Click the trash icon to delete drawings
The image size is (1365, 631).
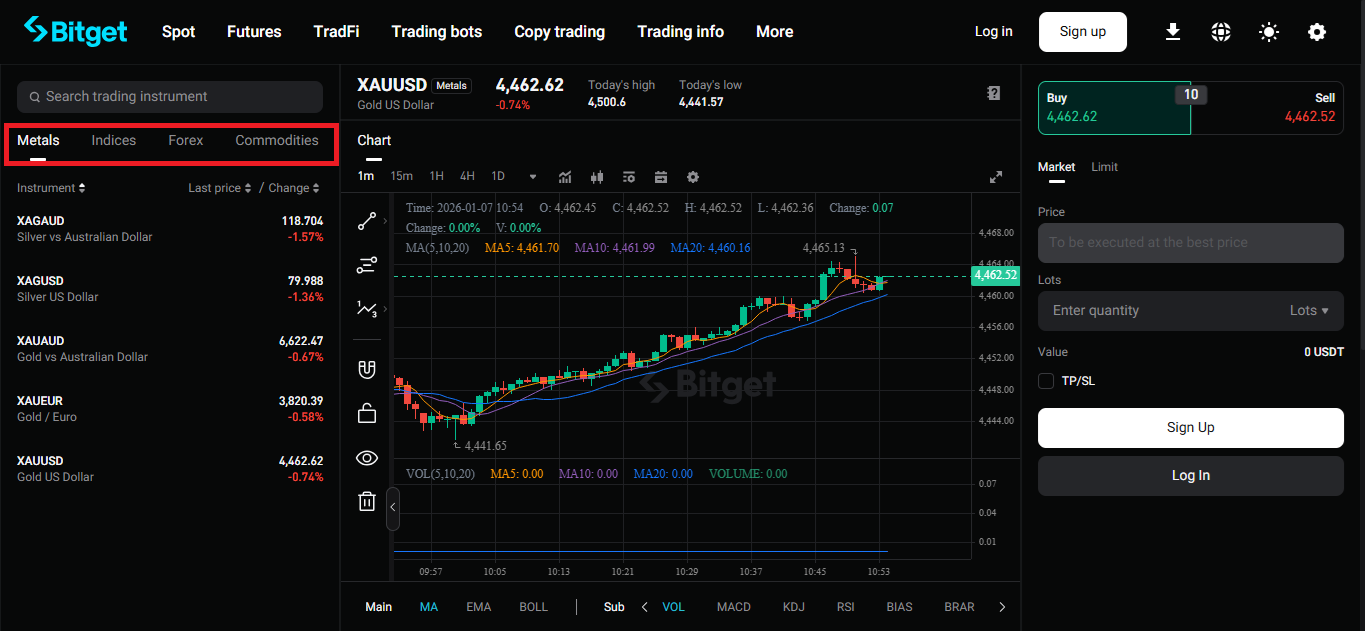click(x=367, y=501)
